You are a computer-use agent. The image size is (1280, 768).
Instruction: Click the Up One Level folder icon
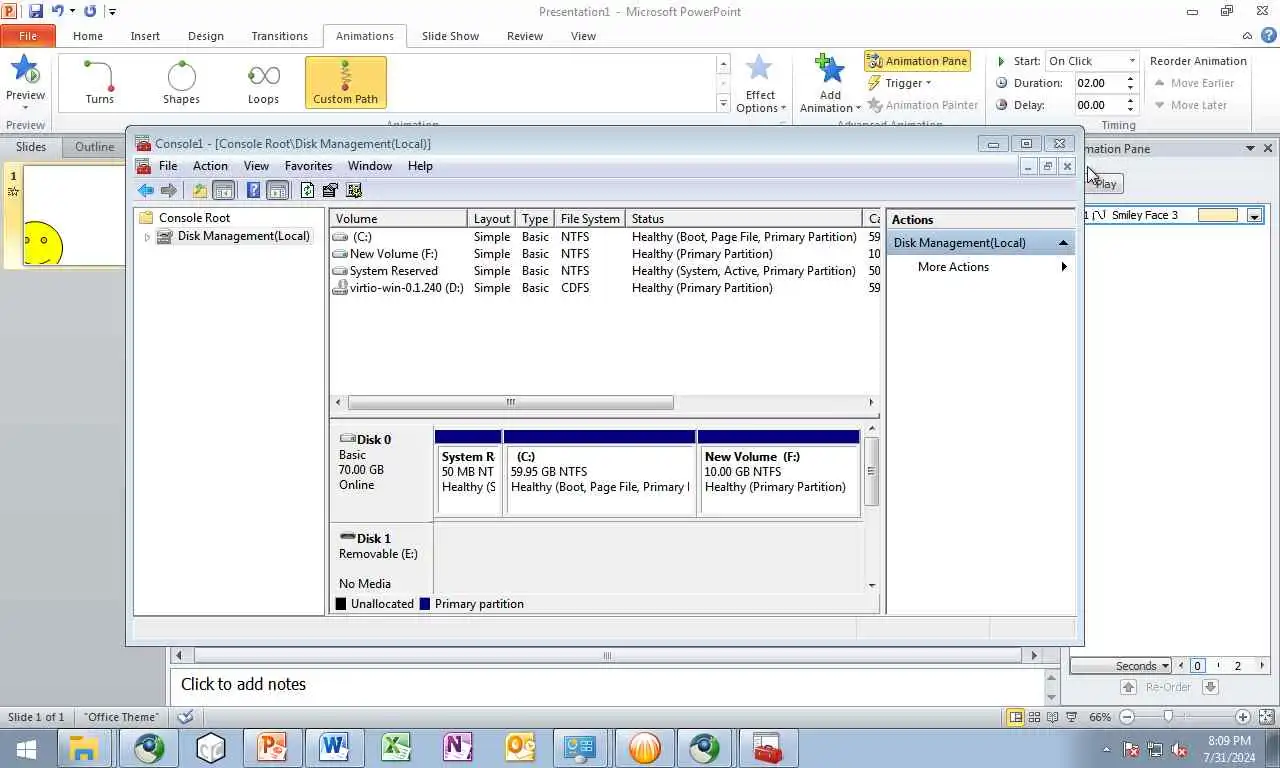point(200,190)
